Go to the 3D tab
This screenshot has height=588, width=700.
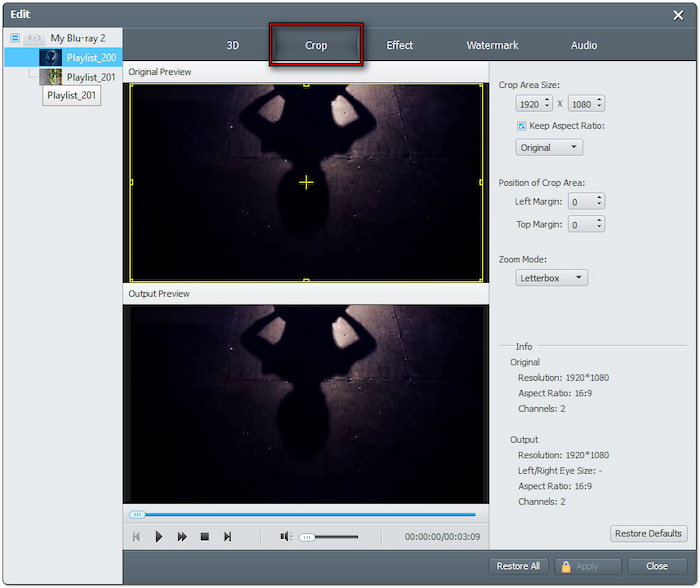tap(233, 45)
